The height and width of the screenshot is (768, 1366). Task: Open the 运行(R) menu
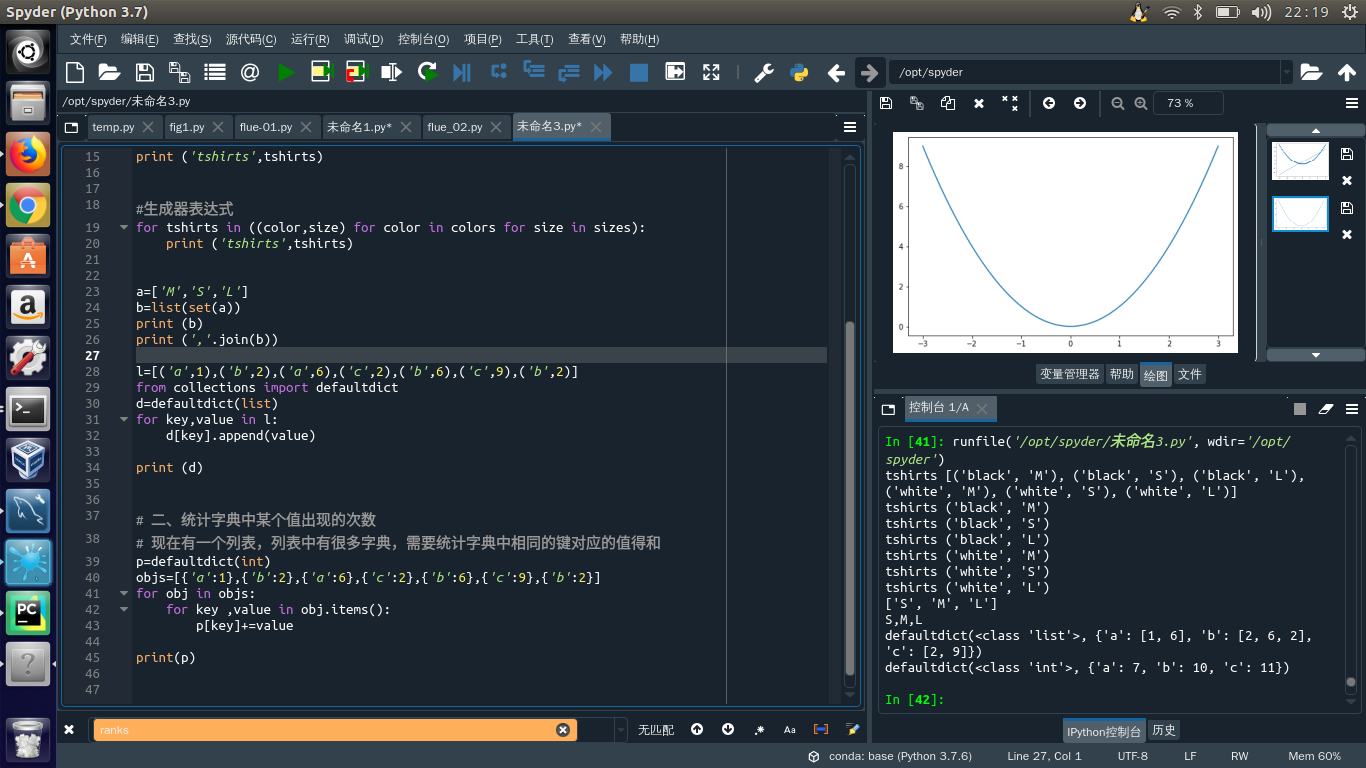pos(310,40)
